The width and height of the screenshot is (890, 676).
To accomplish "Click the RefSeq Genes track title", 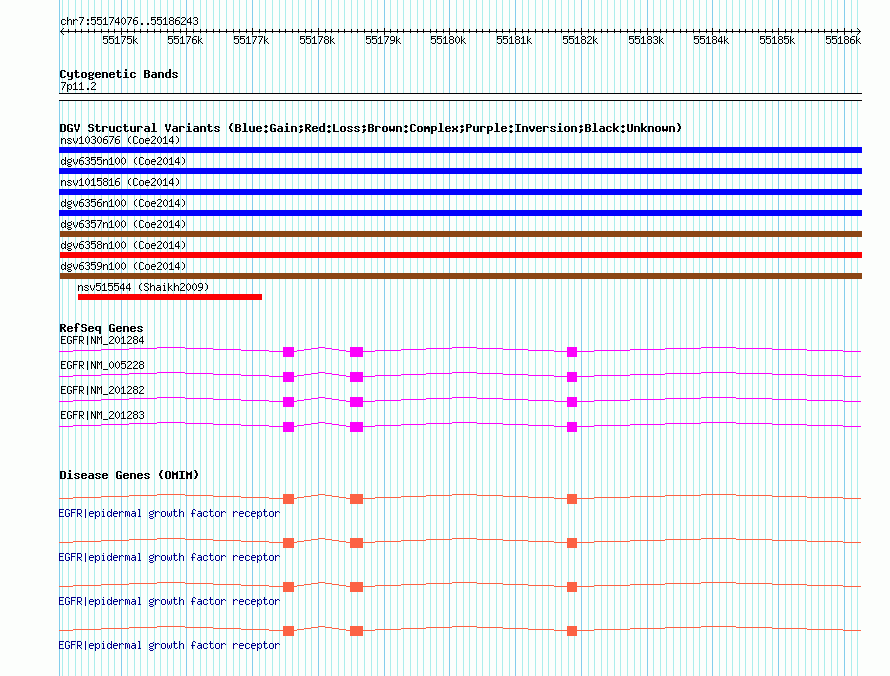I will [101, 328].
